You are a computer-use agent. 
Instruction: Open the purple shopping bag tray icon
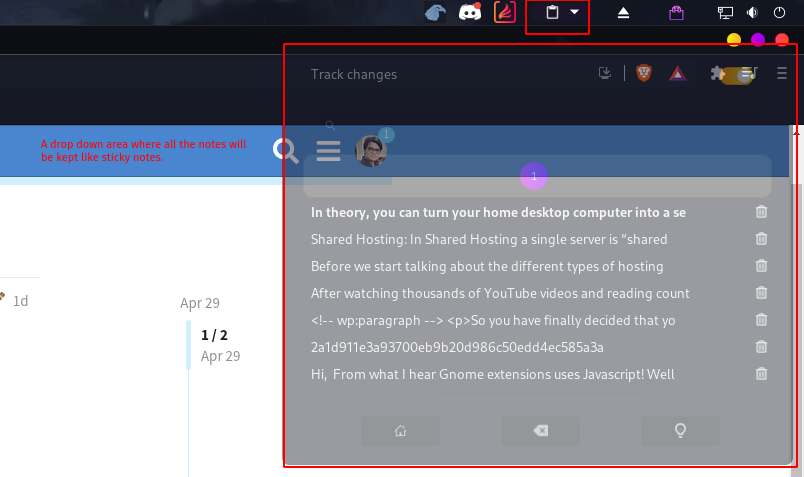pyautogui.click(x=676, y=13)
